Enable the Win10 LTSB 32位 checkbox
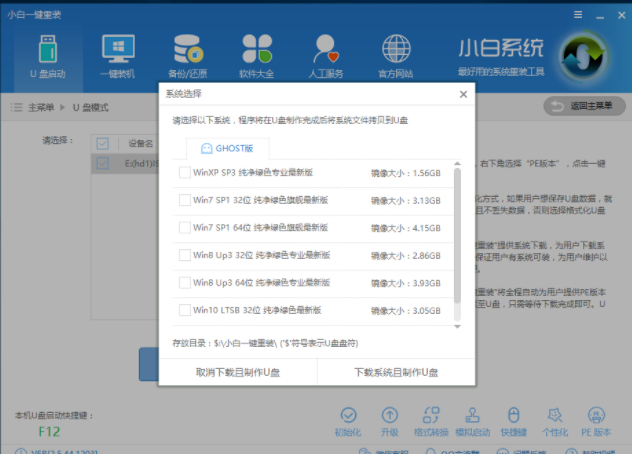Viewport: 632px width, 454px height. pos(184,312)
